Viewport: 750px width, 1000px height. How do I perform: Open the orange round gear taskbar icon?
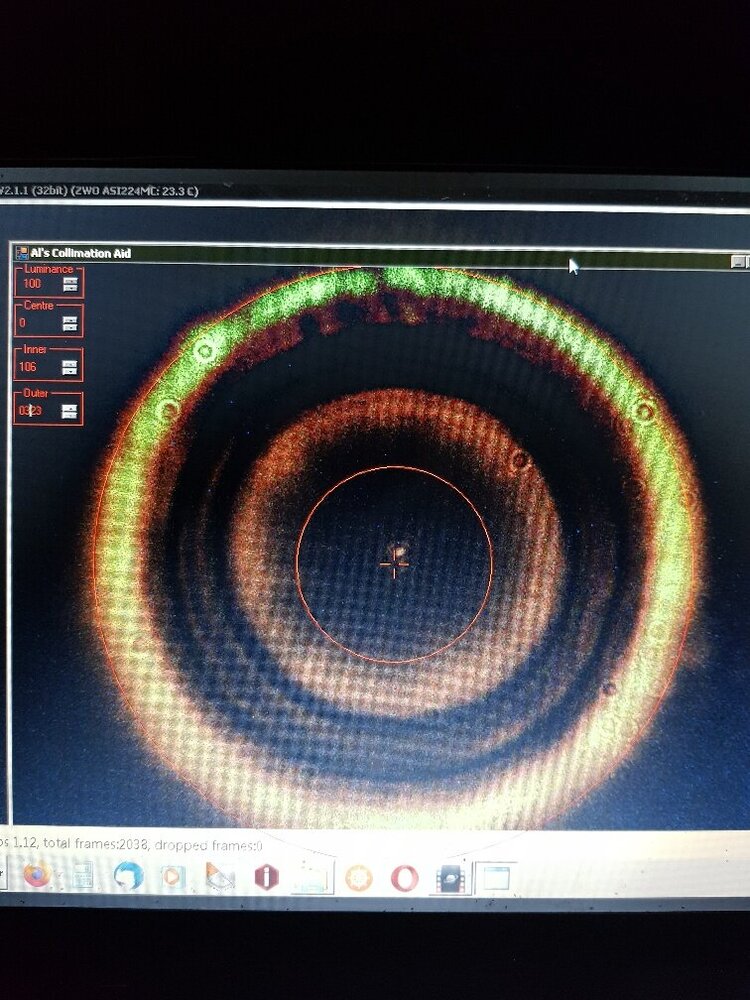click(x=358, y=878)
